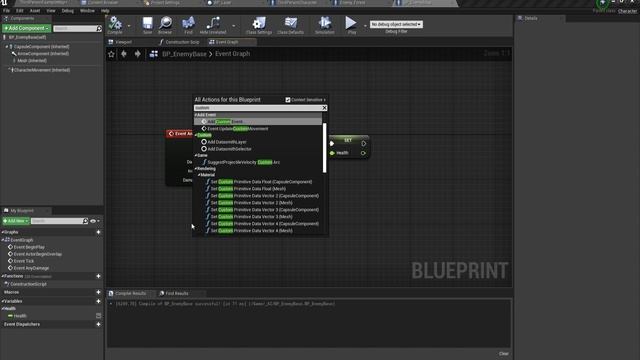Open the Add New dropdown in My Blueprint
The image size is (640, 360).
(x=16, y=221)
